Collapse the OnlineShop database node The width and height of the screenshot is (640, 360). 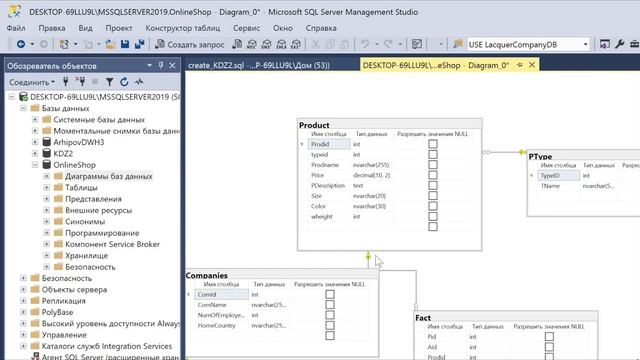(x=35, y=165)
